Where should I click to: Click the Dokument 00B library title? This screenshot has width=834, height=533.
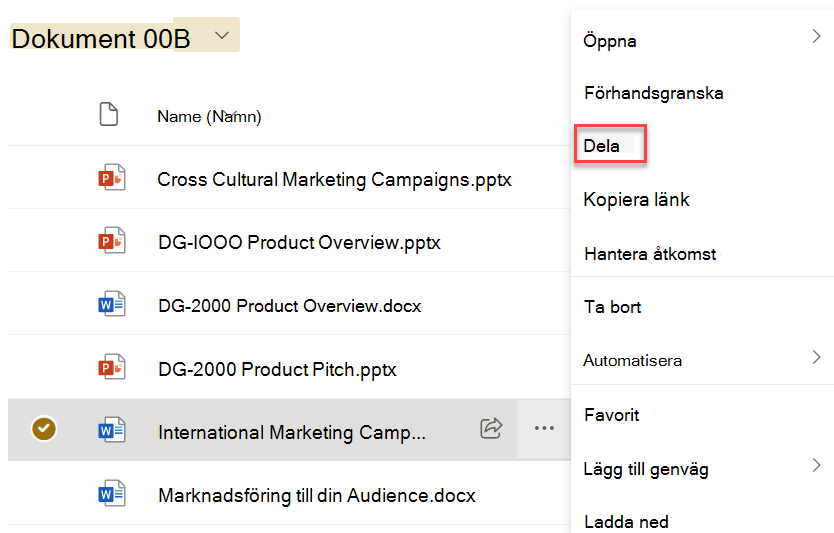(101, 39)
